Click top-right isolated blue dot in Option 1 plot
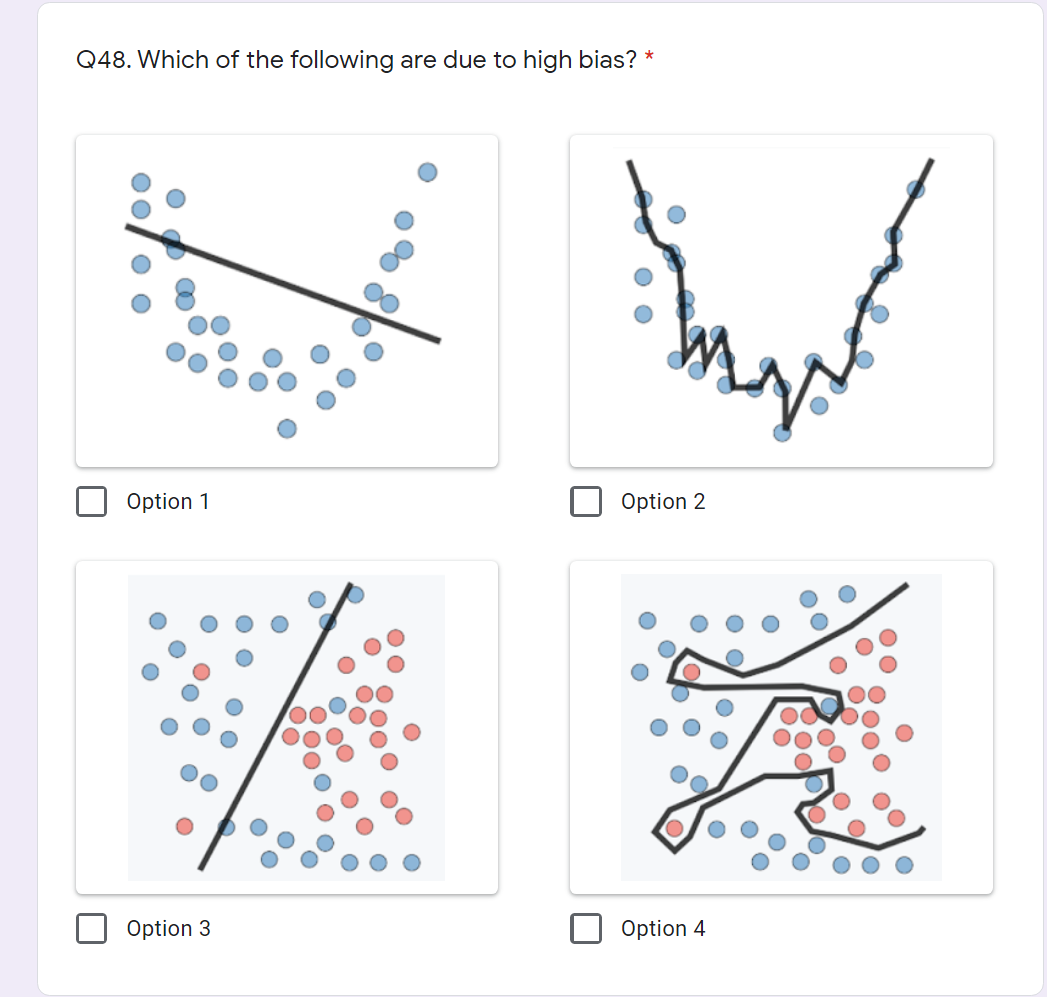The width and height of the screenshot is (1047, 997). tap(427, 172)
